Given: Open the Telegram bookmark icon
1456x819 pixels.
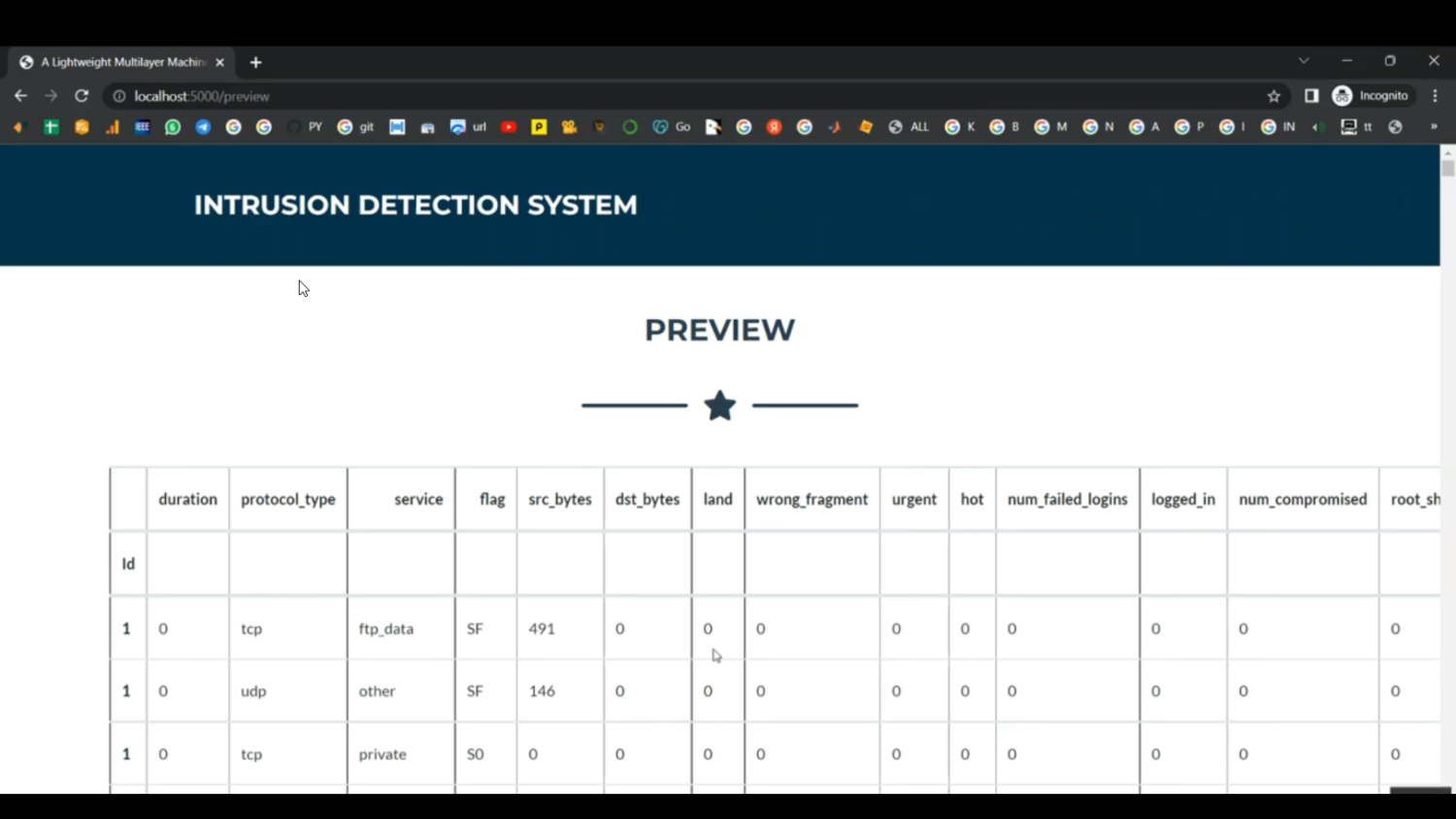Looking at the screenshot, I should coord(203,127).
